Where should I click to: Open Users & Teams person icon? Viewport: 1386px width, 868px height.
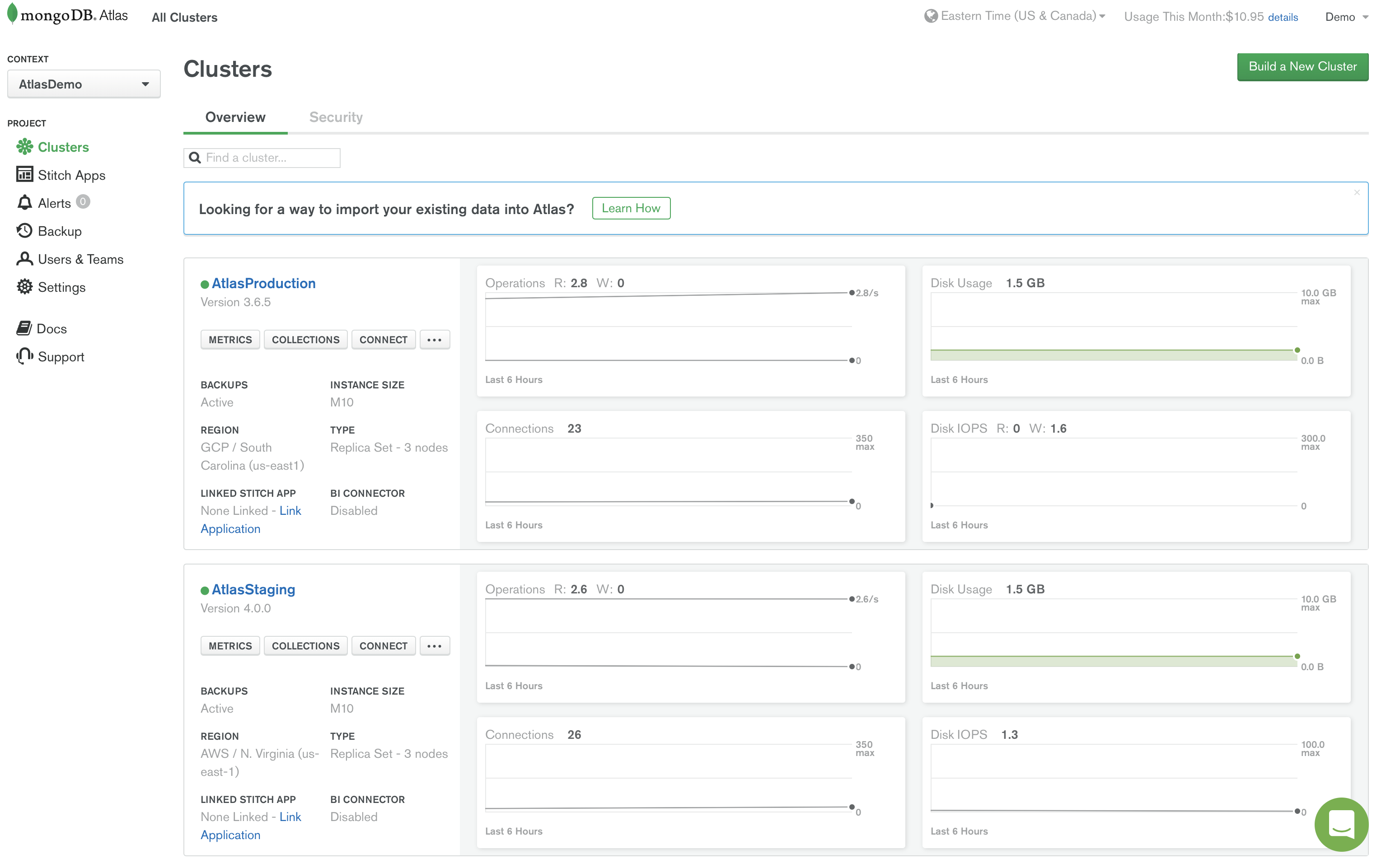[24, 259]
